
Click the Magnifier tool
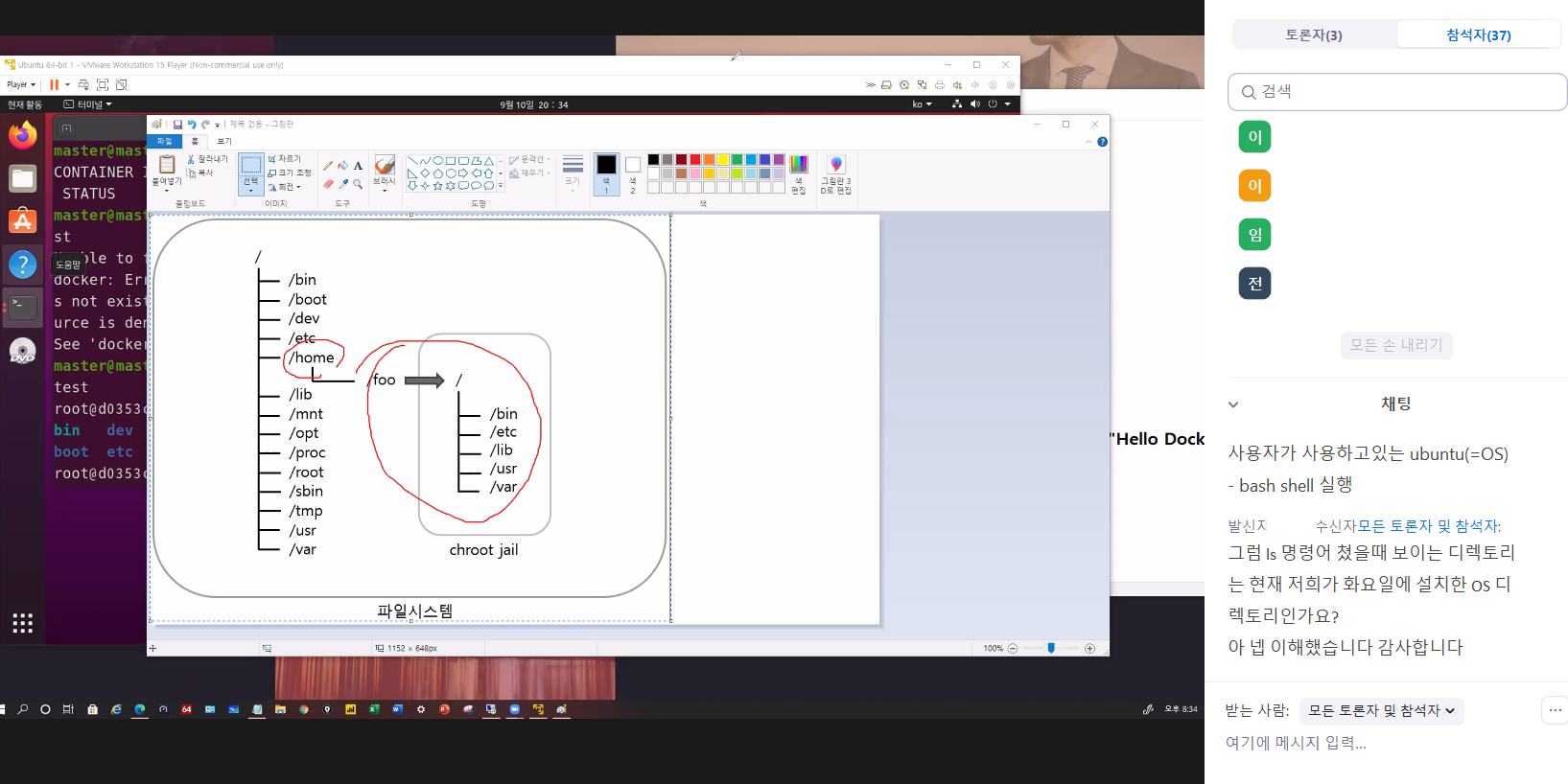click(358, 183)
